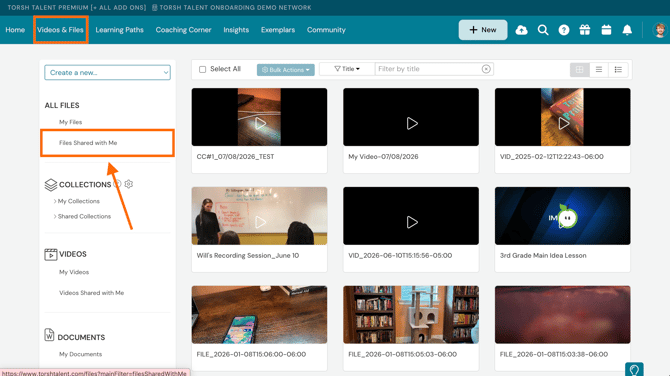Check the Select All checkbox
This screenshot has width=670, height=376.
pos(203,69)
